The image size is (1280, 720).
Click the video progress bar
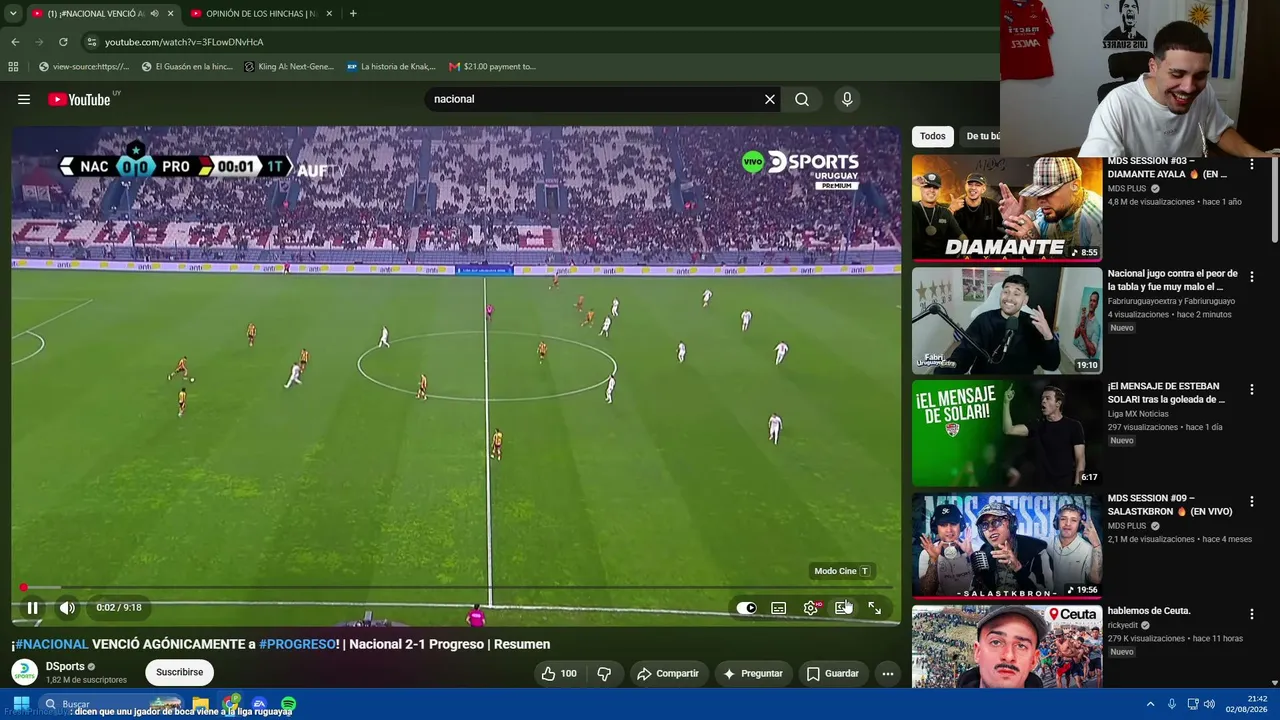pyautogui.click(x=456, y=588)
